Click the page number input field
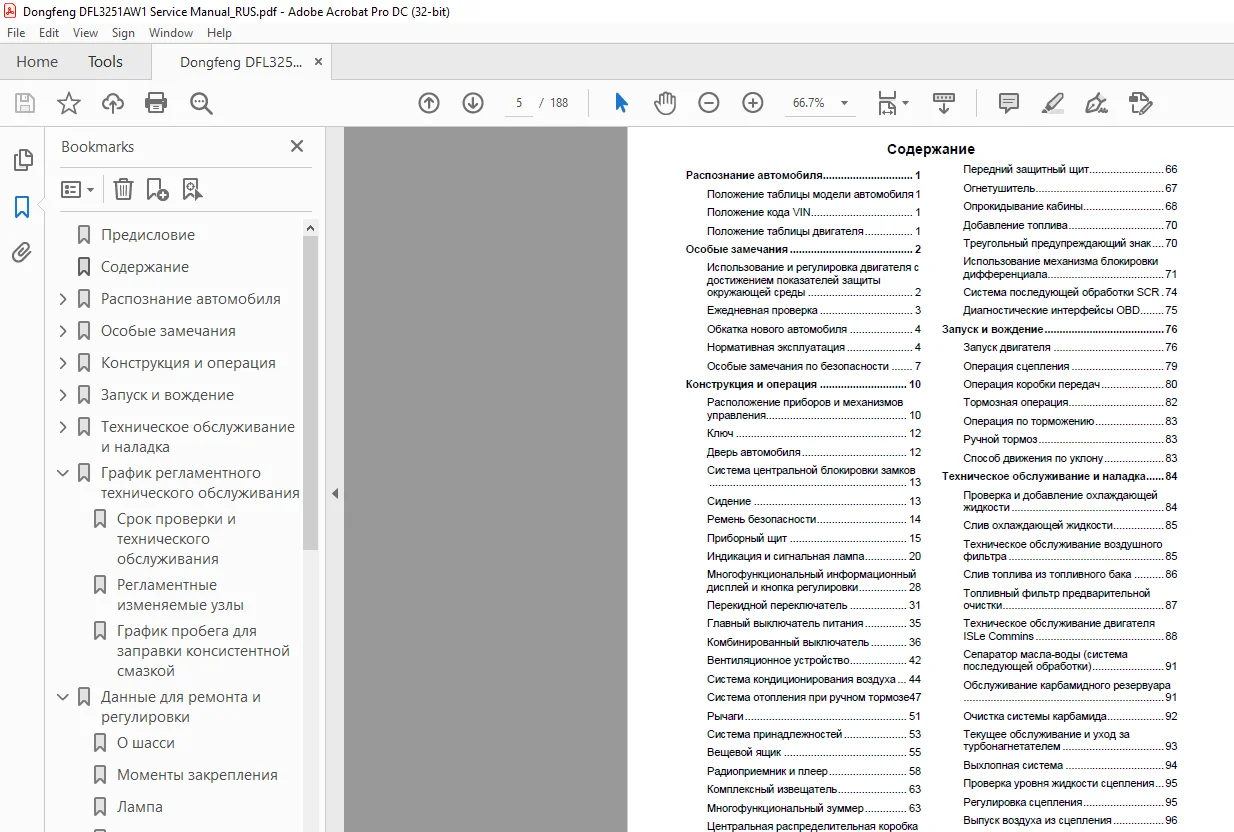This screenshot has width=1234, height=832. click(519, 103)
